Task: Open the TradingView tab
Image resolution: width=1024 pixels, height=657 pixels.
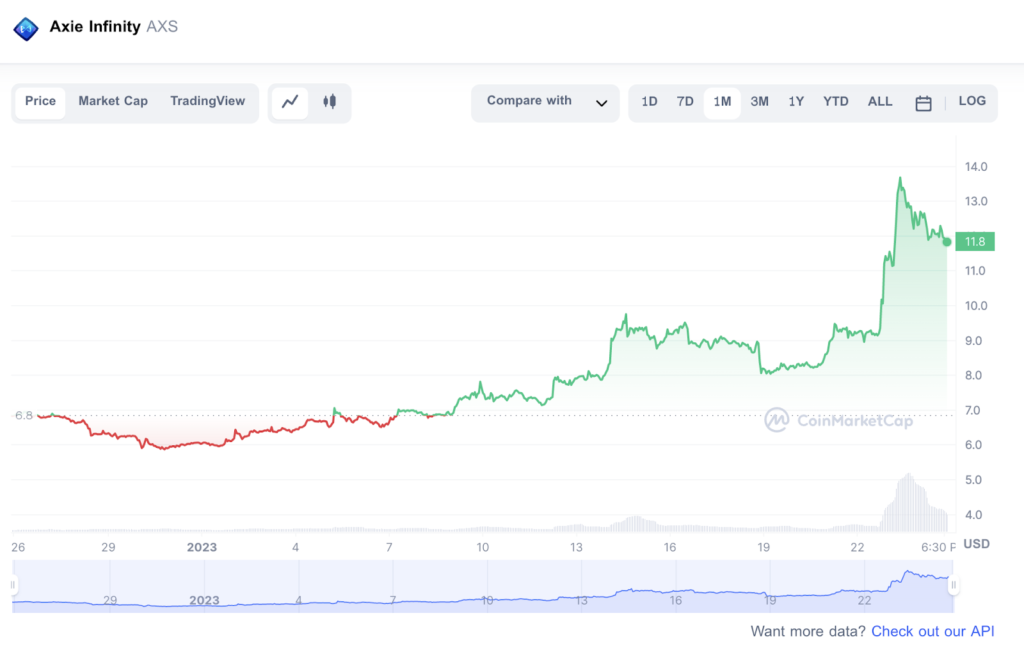Action: [x=208, y=101]
